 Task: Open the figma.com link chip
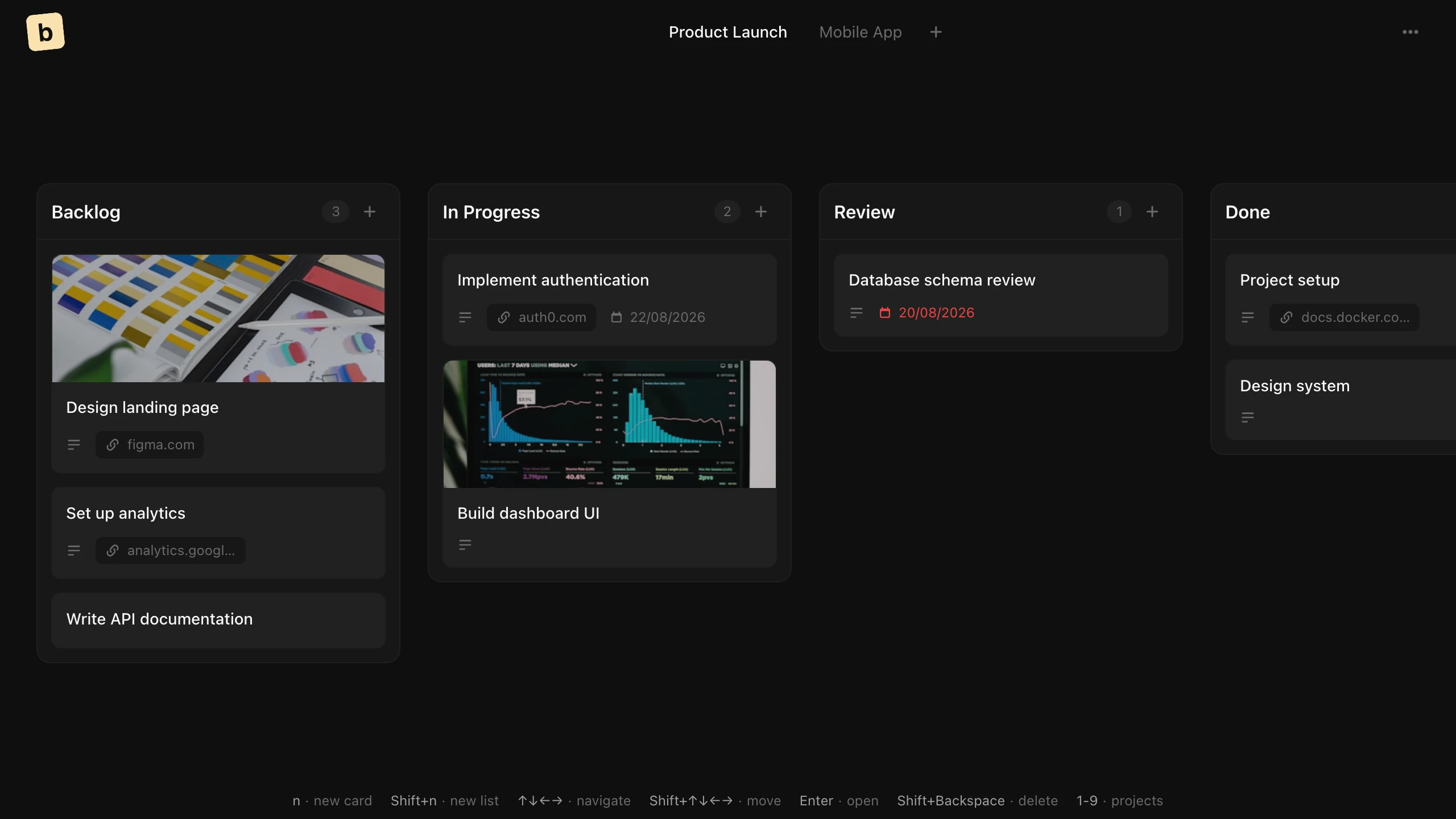point(150,445)
